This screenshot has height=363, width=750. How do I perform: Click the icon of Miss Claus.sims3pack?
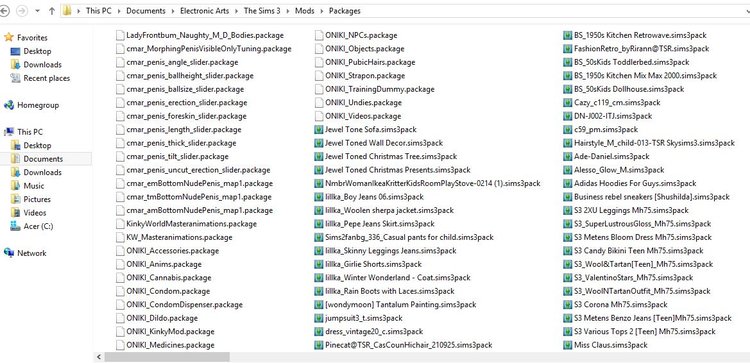pyautogui.click(x=568, y=345)
